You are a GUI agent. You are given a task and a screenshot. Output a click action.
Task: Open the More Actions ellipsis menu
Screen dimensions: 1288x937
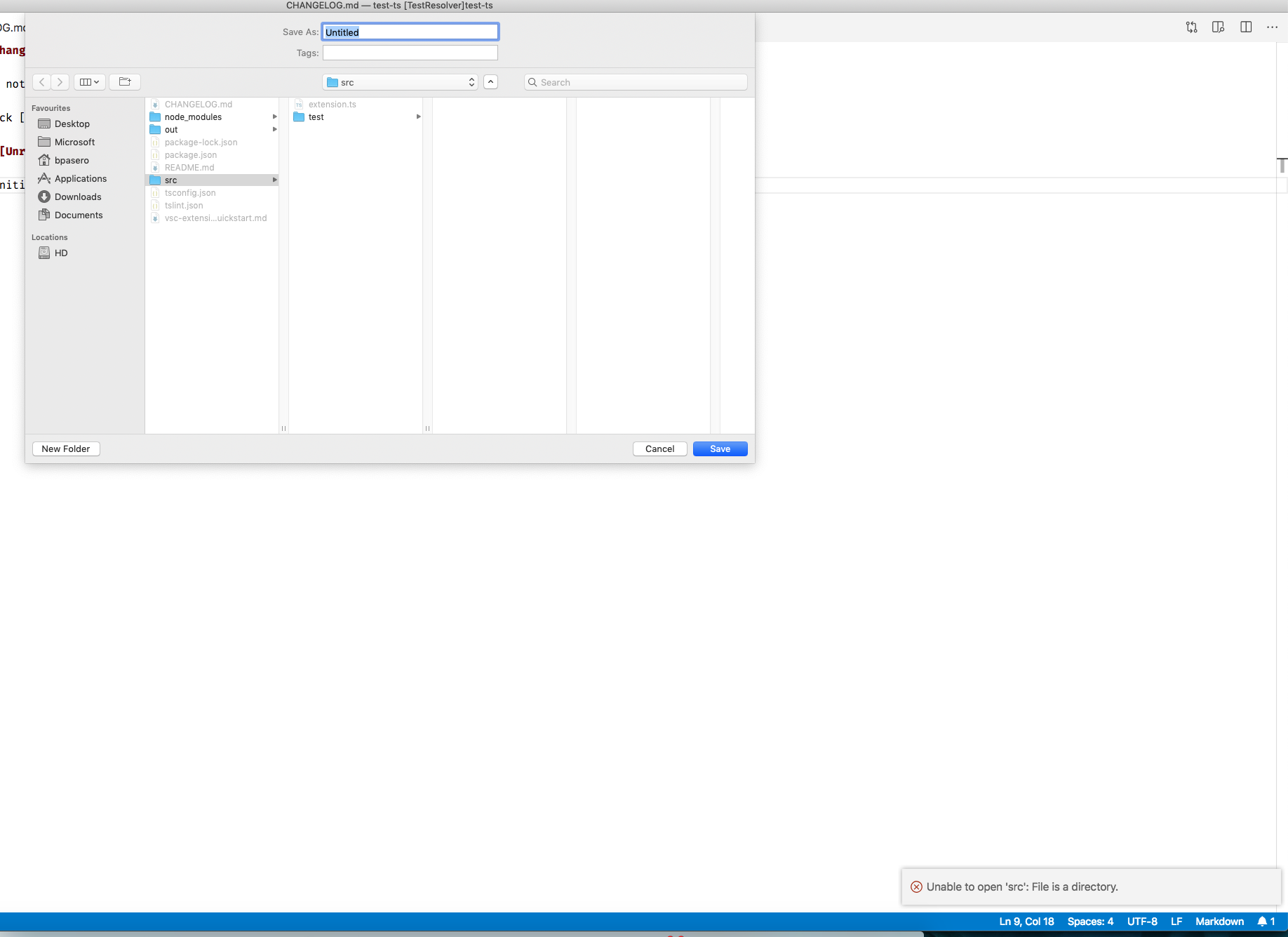tap(1273, 27)
